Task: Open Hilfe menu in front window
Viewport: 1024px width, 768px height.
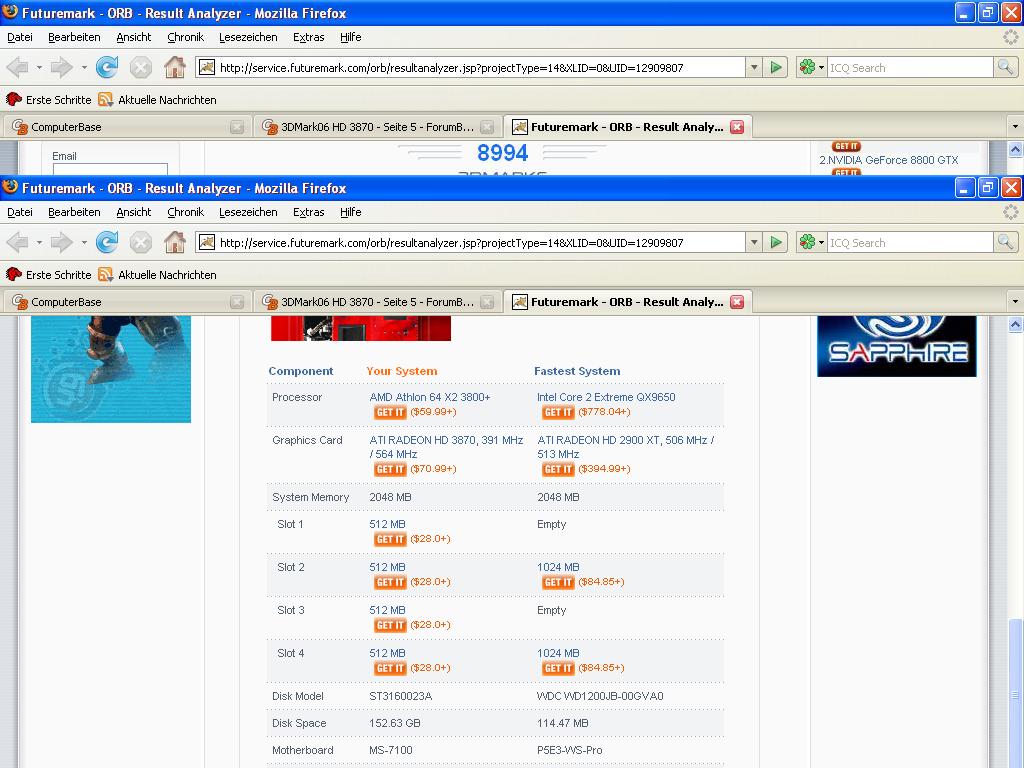Action: pyautogui.click(x=351, y=212)
